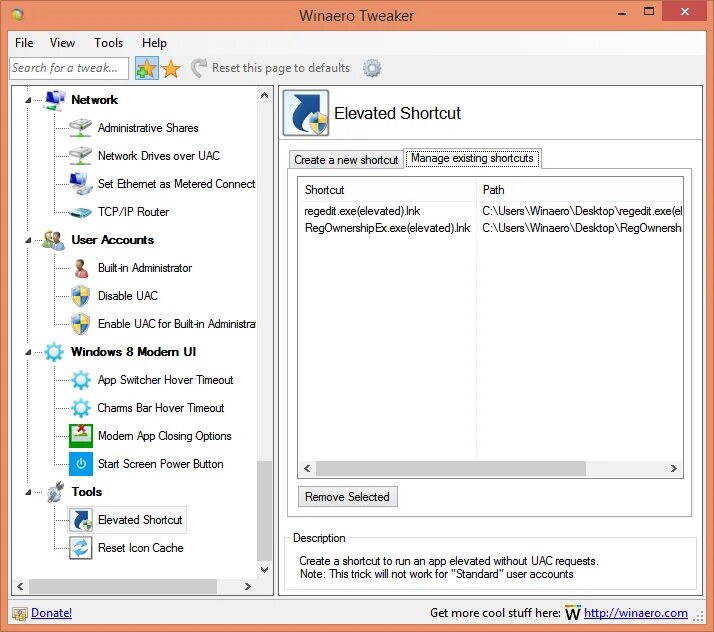Click the Donate icon in status bar
Image resolution: width=714 pixels, height=632 pixels.
point(20,614)
